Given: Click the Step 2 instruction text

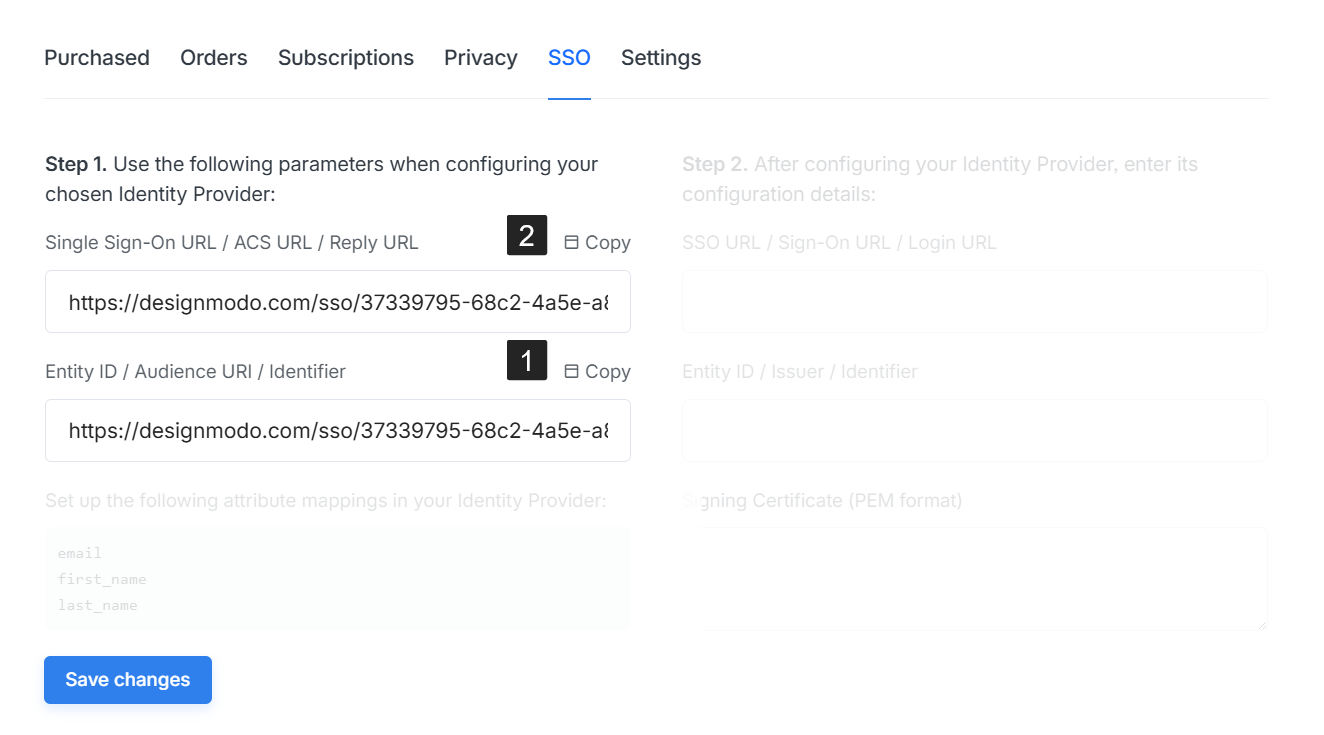Looking at the screenshot, I should [940, 179].
